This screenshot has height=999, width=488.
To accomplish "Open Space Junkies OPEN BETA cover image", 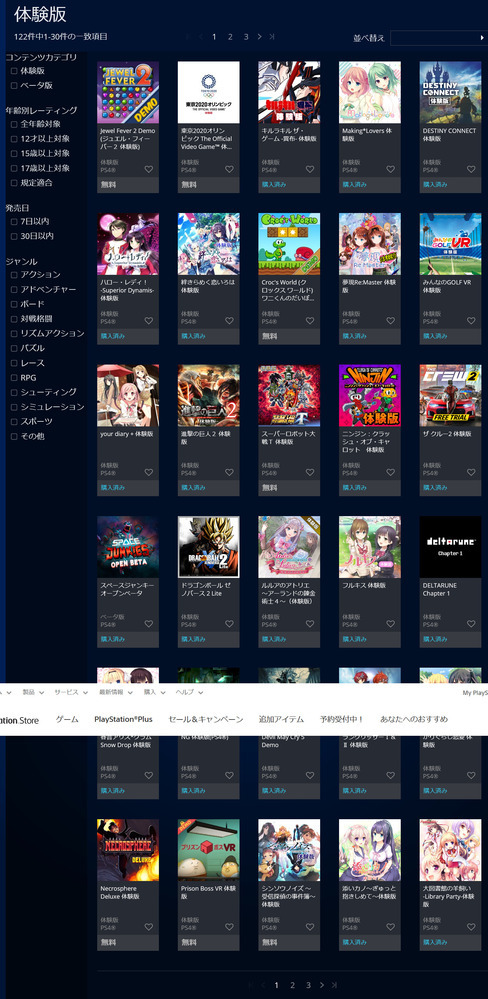I will pyautogui.click(x=128, y=547).
